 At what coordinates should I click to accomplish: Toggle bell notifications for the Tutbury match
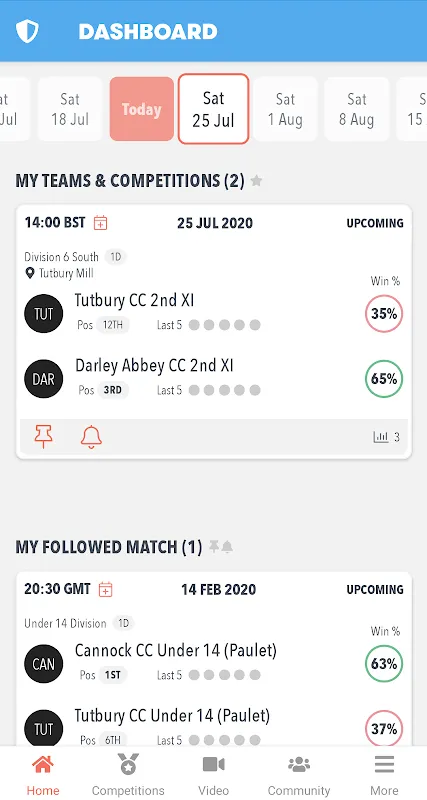pyautogui.click(x=91, y=437)
